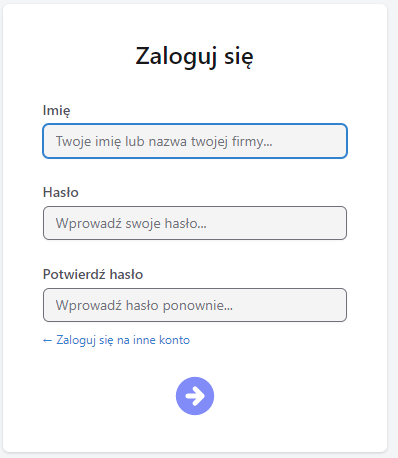Image resolution: width=398 pixels, height=458 pixels.
Task: Click the Hasło field label
Action: pyautogui.click(x=61, y=192)
